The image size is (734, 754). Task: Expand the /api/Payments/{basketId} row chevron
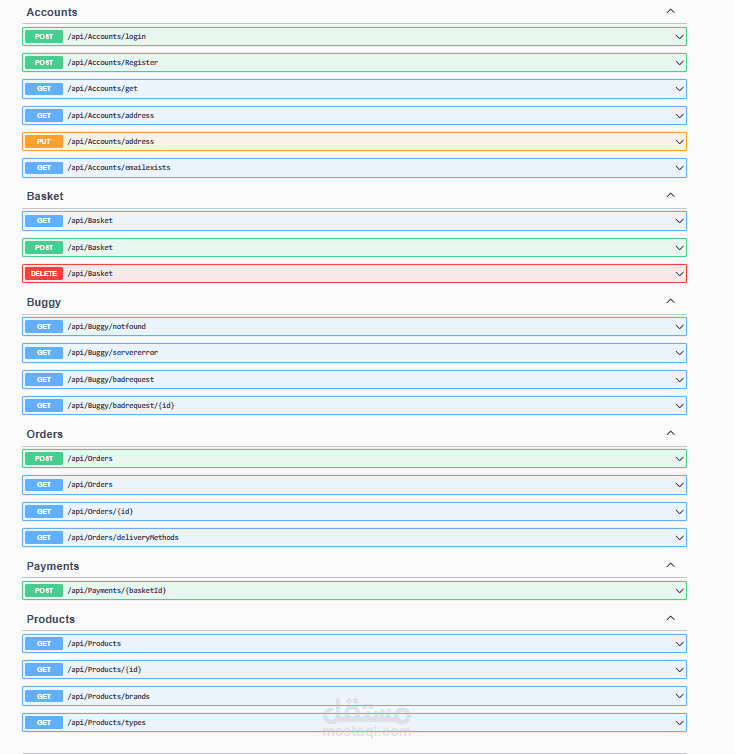(x=679, y=591)
